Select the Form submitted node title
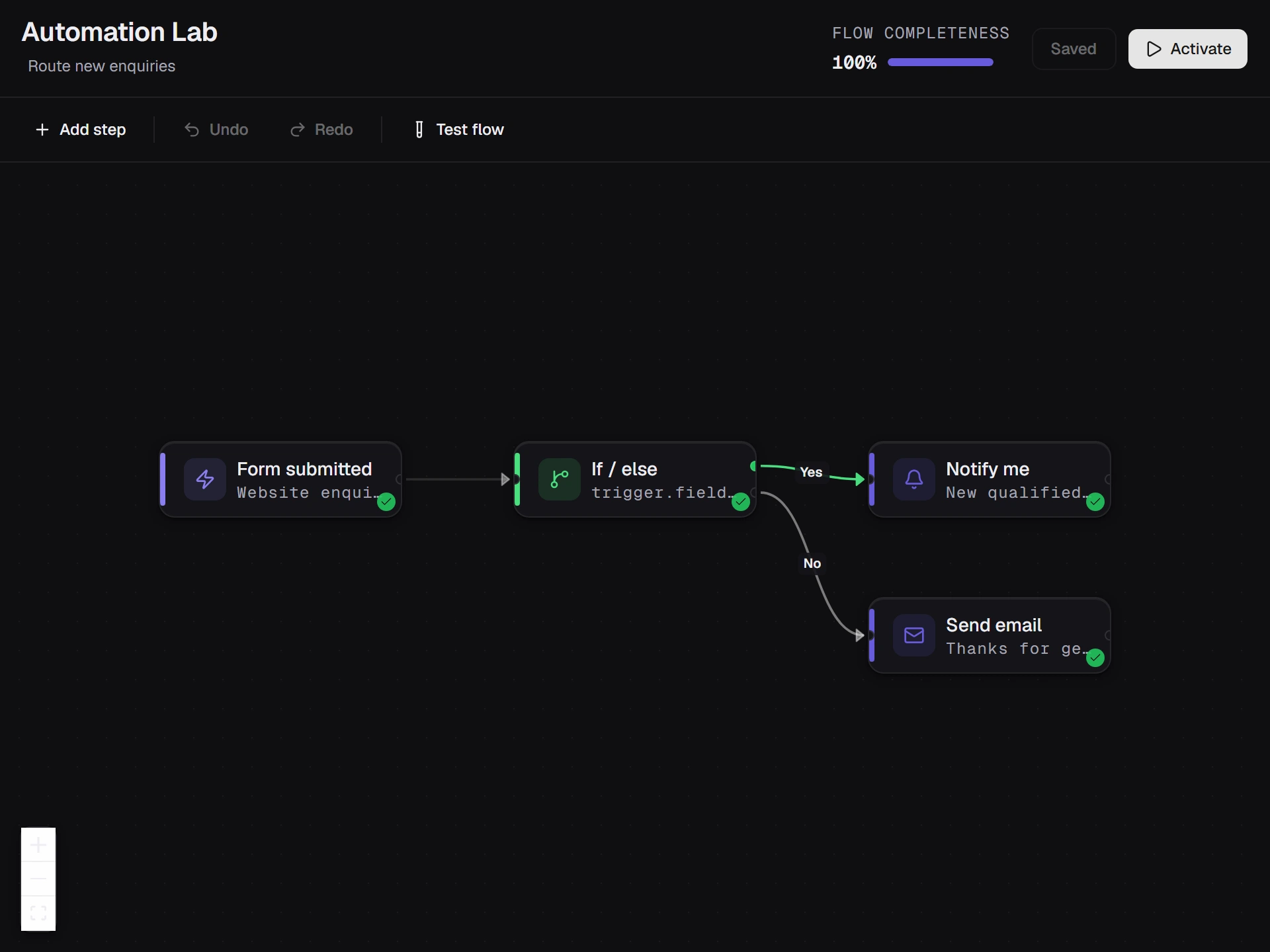 [304, 469]
